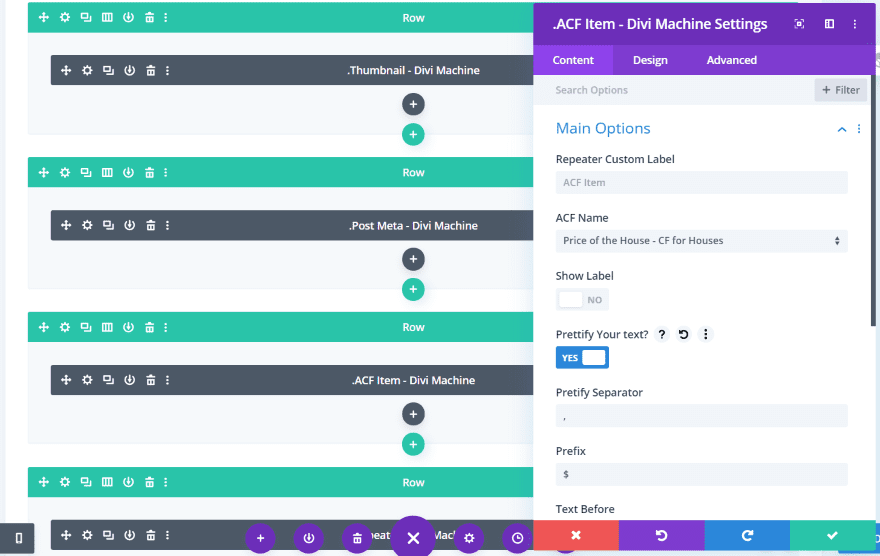This screenshot has height=556, width=880.
Task: Open settings gear for Thumbnail module
Action: 87,71
